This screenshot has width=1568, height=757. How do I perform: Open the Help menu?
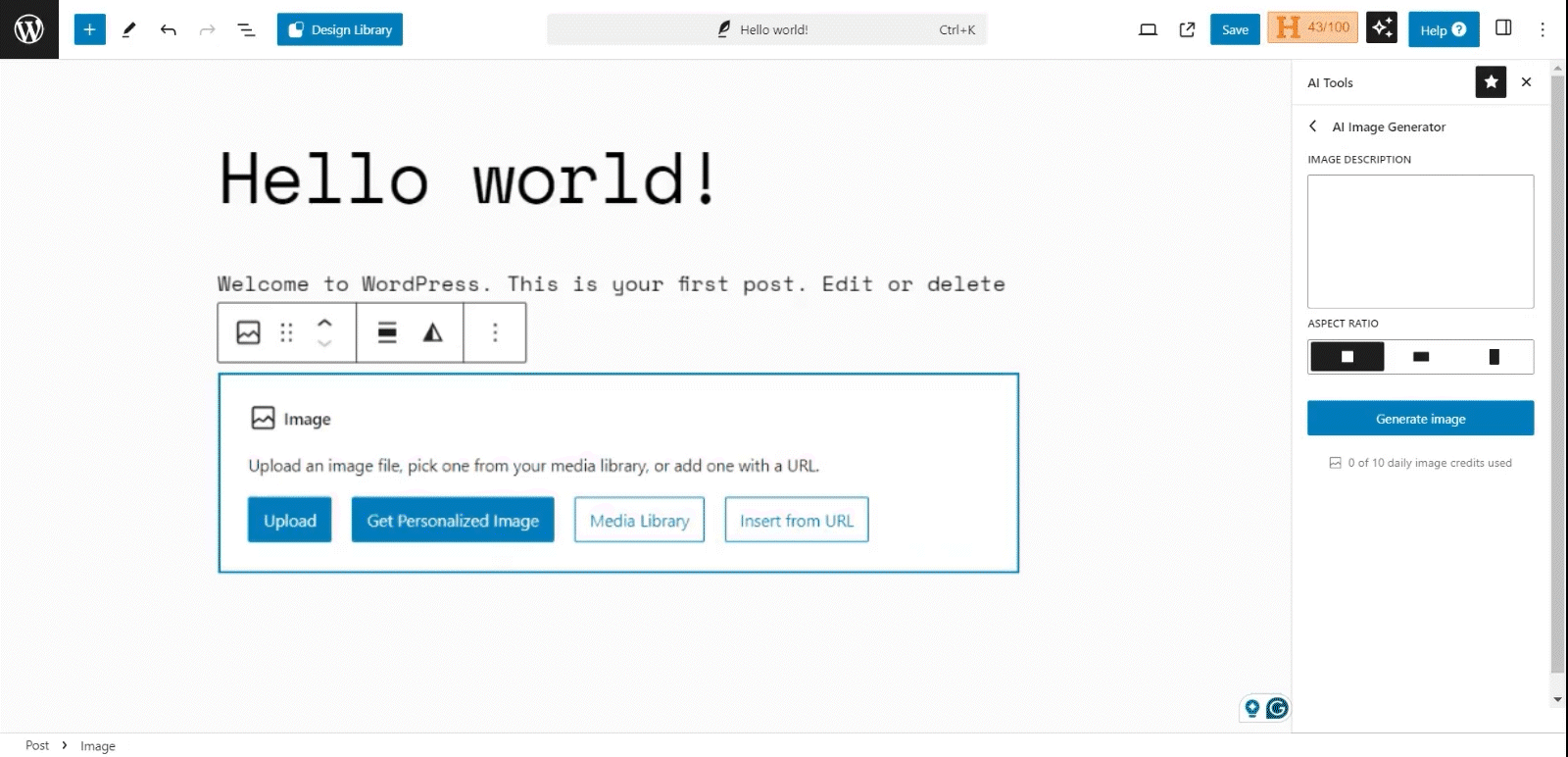(x=1444, y=29)
